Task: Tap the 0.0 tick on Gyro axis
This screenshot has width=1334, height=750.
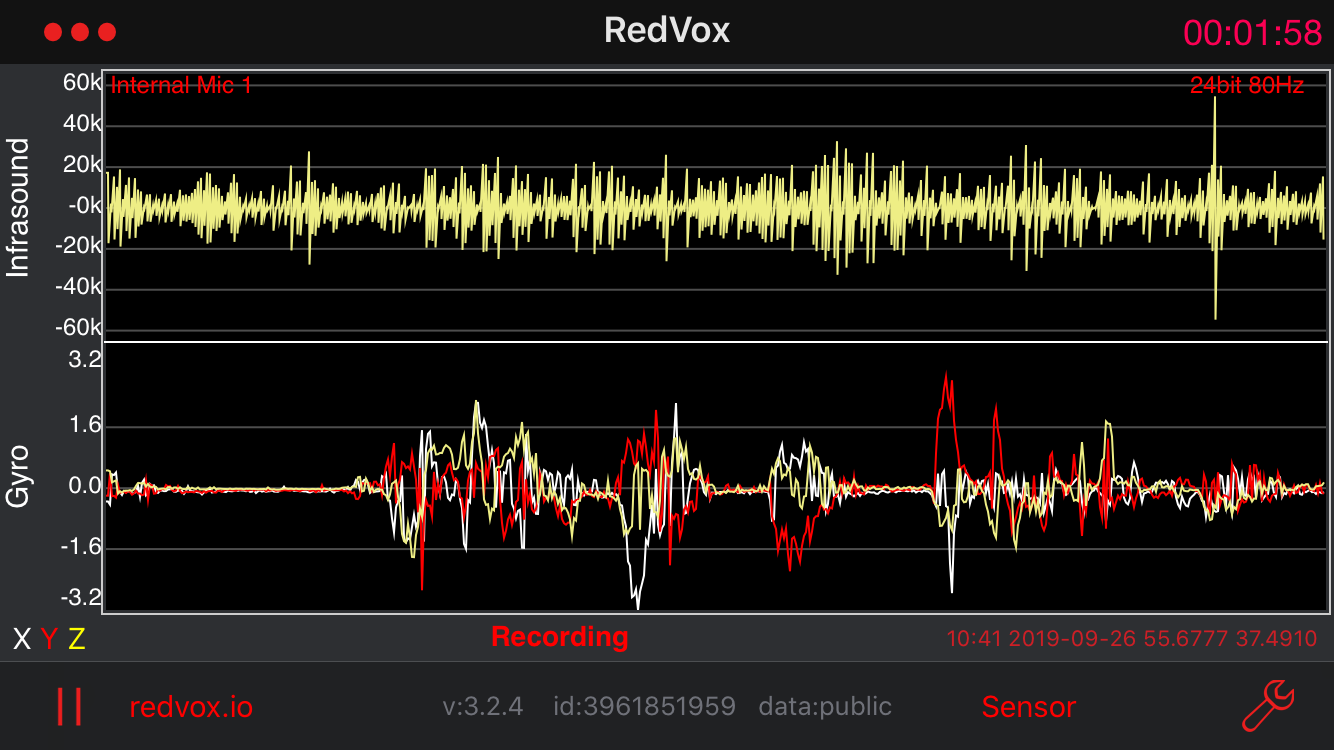Action: 83,487
